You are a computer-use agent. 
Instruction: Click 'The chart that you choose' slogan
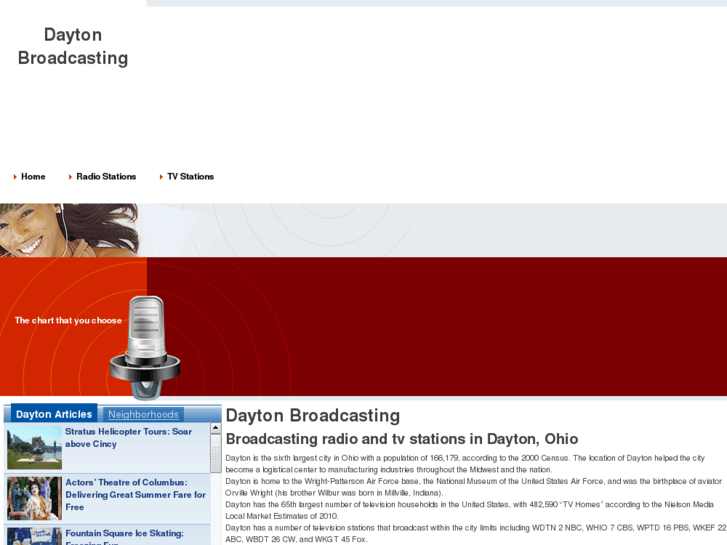pyautogui.click(x=68, y=321)
